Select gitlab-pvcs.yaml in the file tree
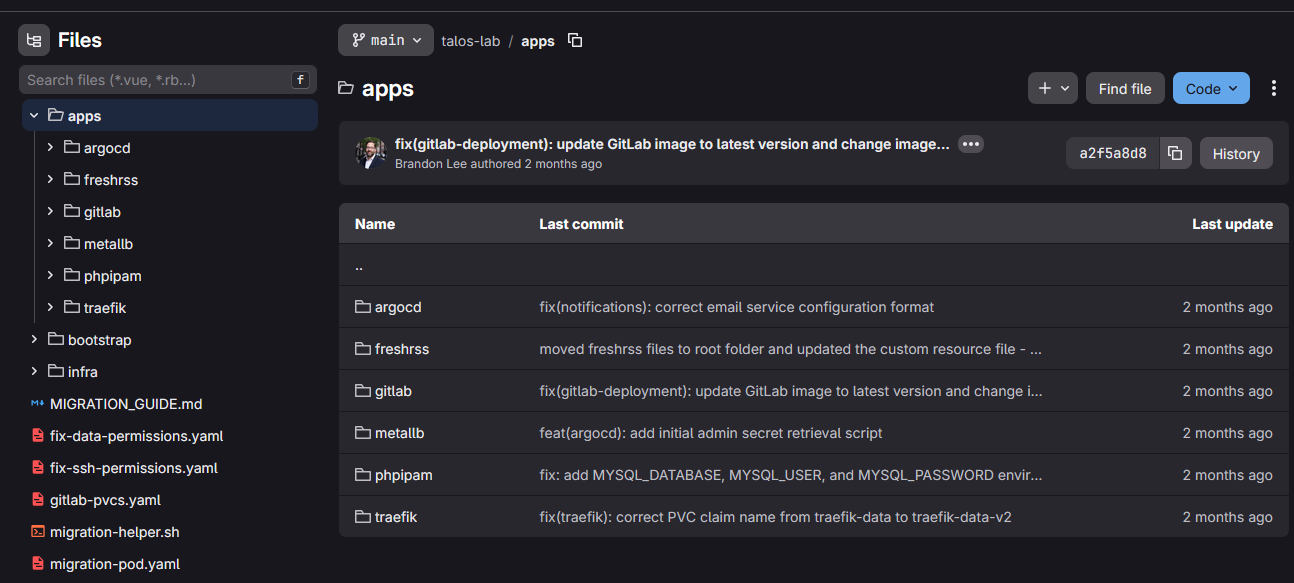This screenshot has height=583, width=1294. coord(105,500)
